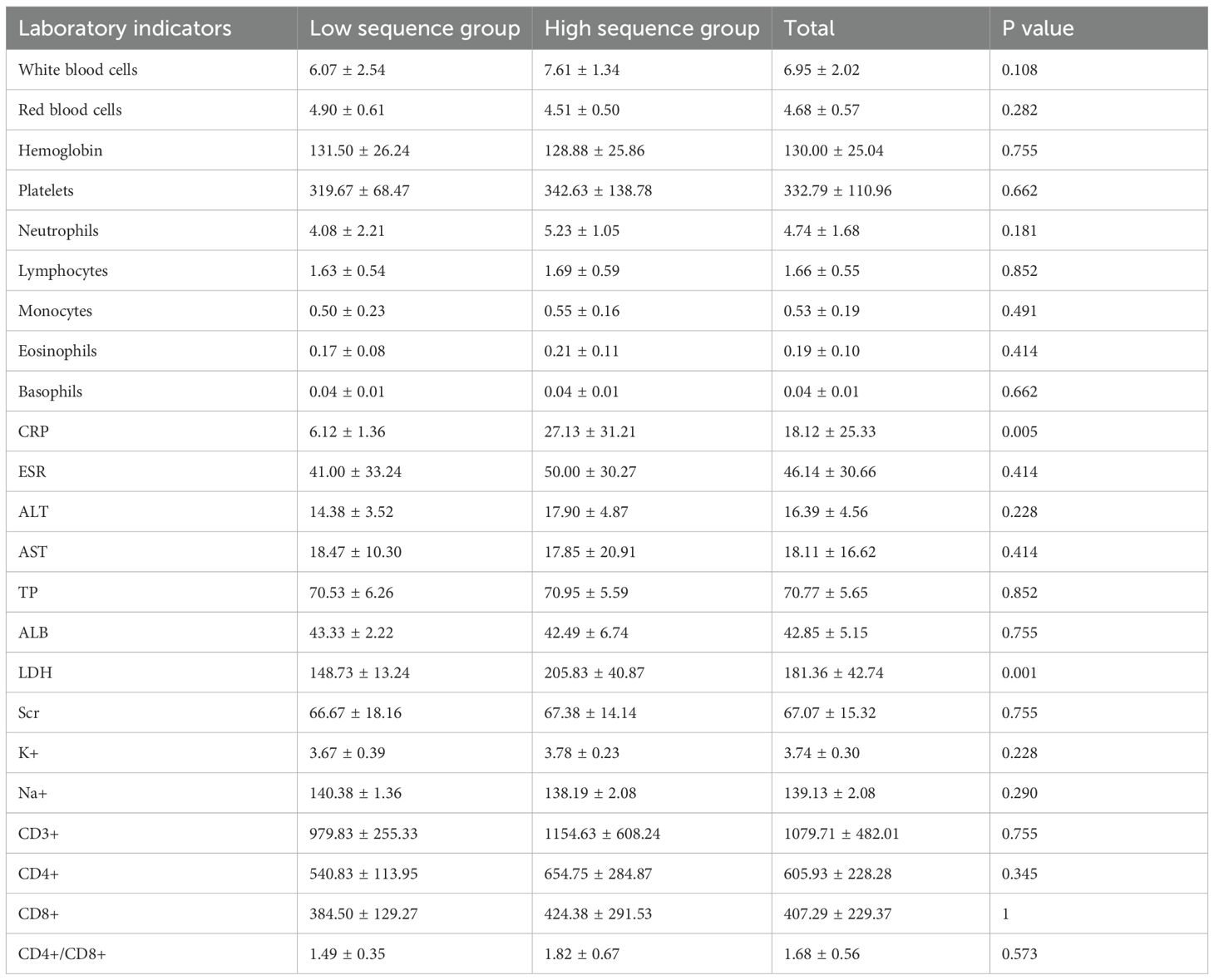Click the 1079.71 ± 482.01 total cell
The image size is (1214, 980).
tap(841, 833)
